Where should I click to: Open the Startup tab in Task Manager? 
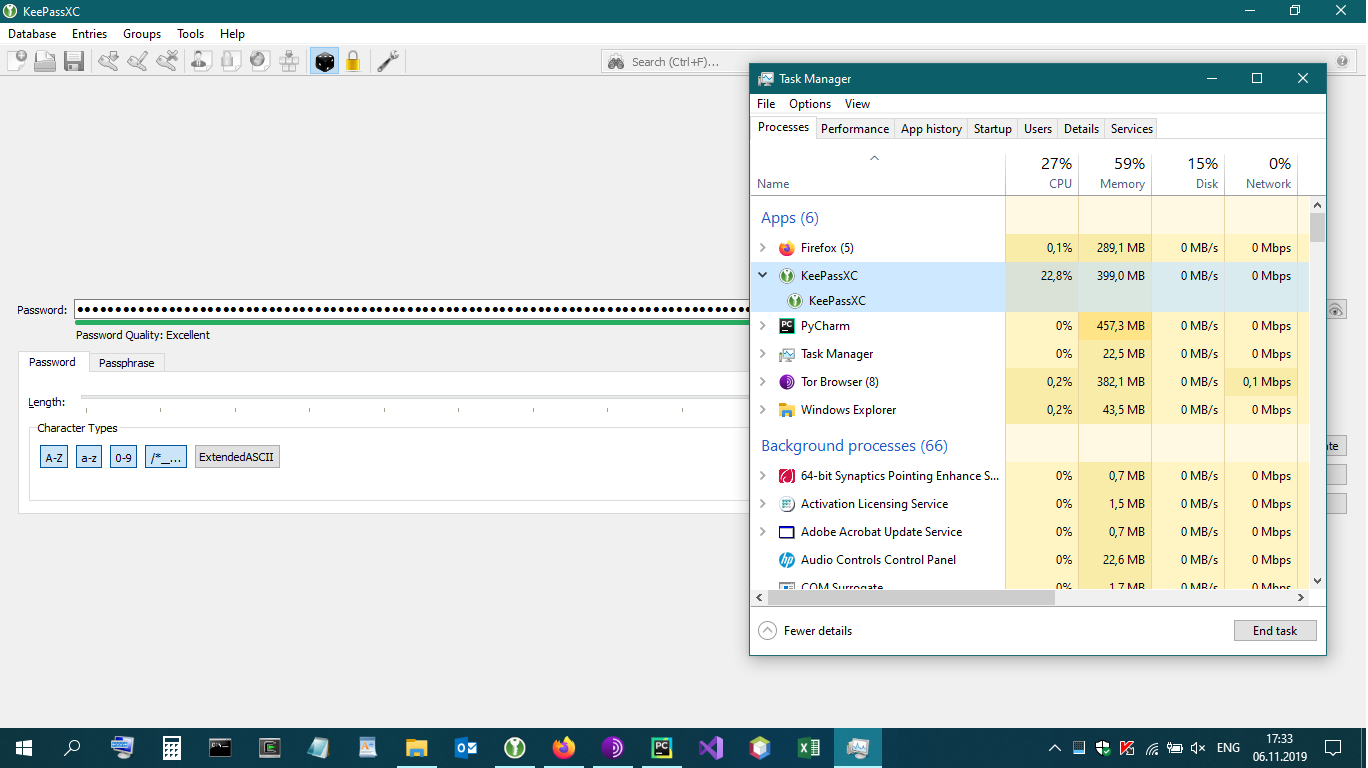click(x=992, y=129)
